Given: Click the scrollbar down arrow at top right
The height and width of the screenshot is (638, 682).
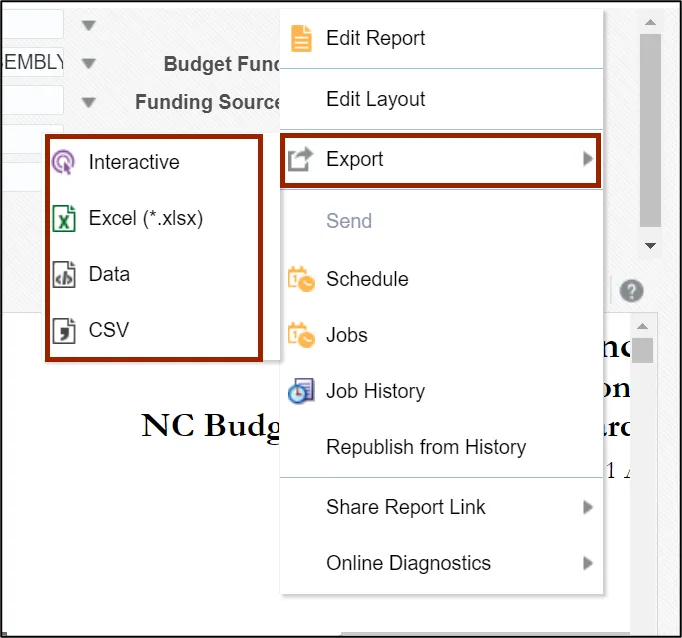Looking at the screenshot, I should tap(650, 245).
